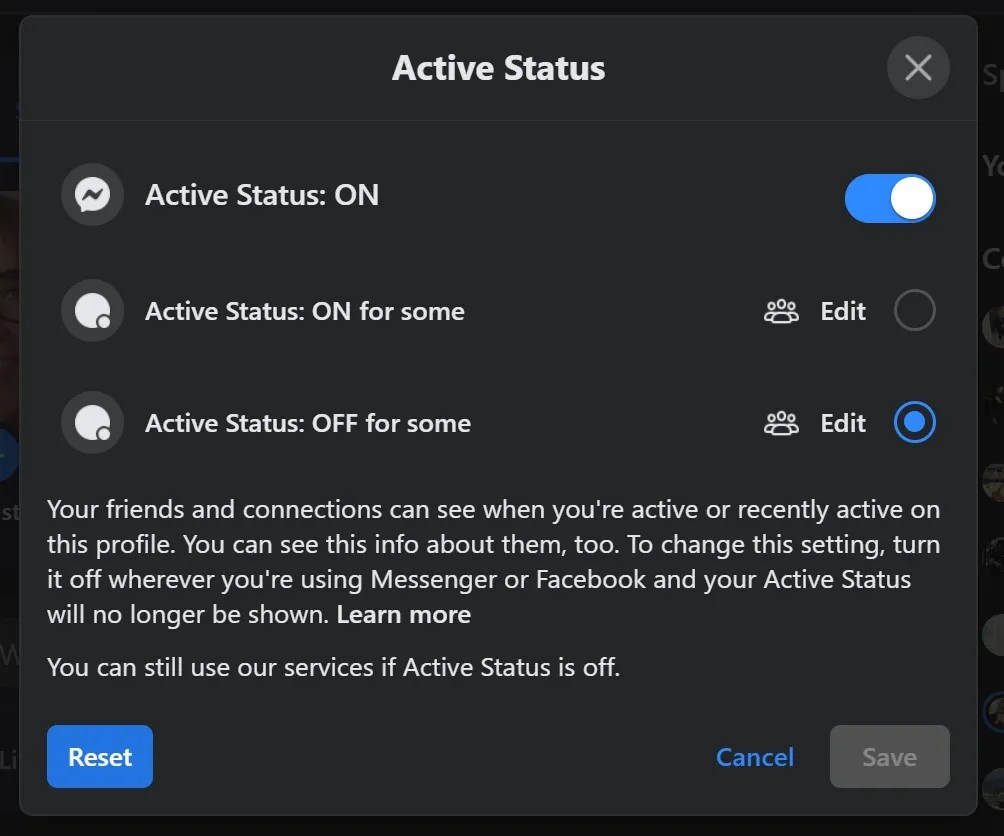
Task: Click the Active Status dialog title
Action: tap(498, 67)
